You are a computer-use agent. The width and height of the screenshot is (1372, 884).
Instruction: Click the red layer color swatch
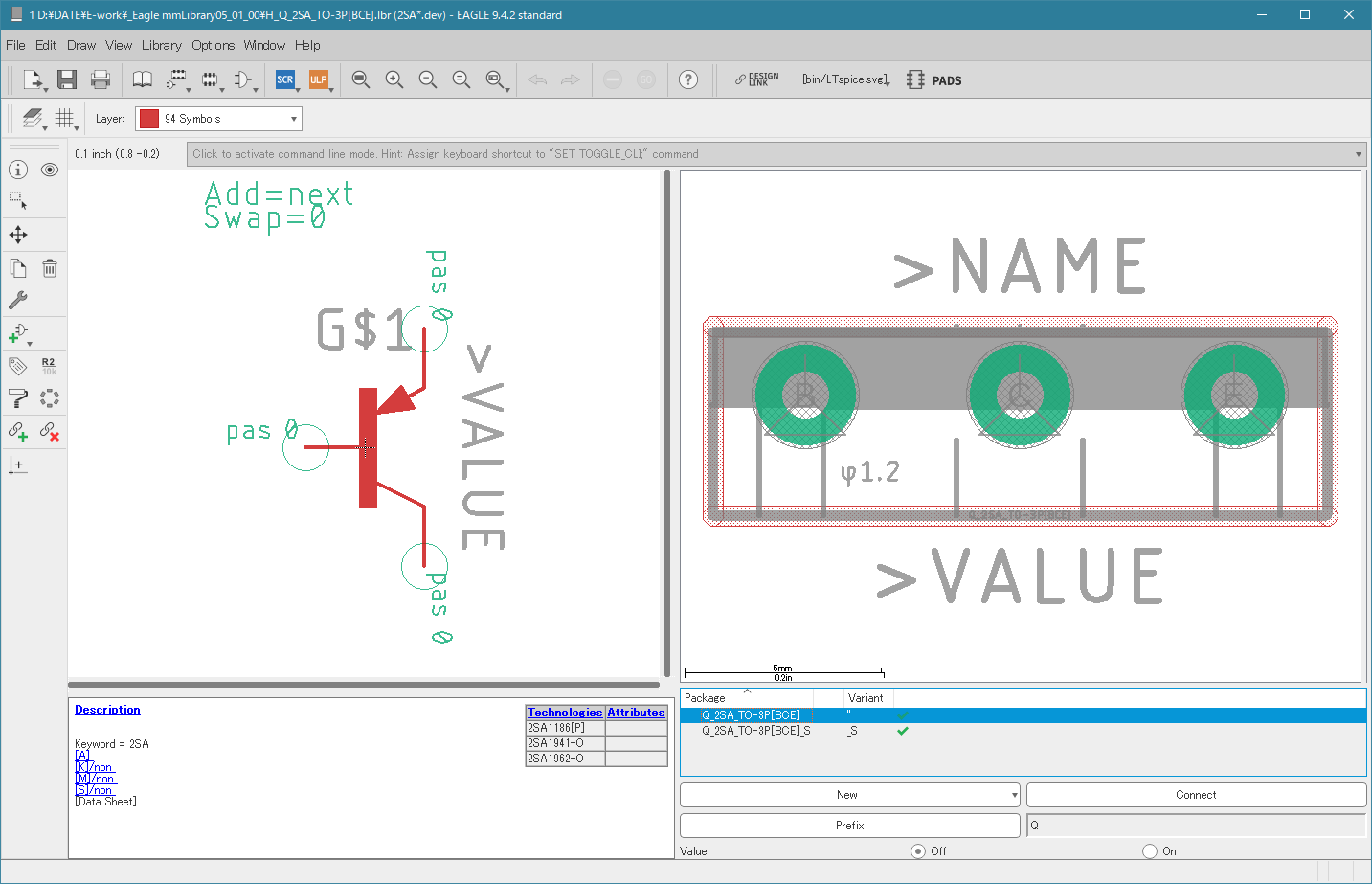(x=148, y=119)
